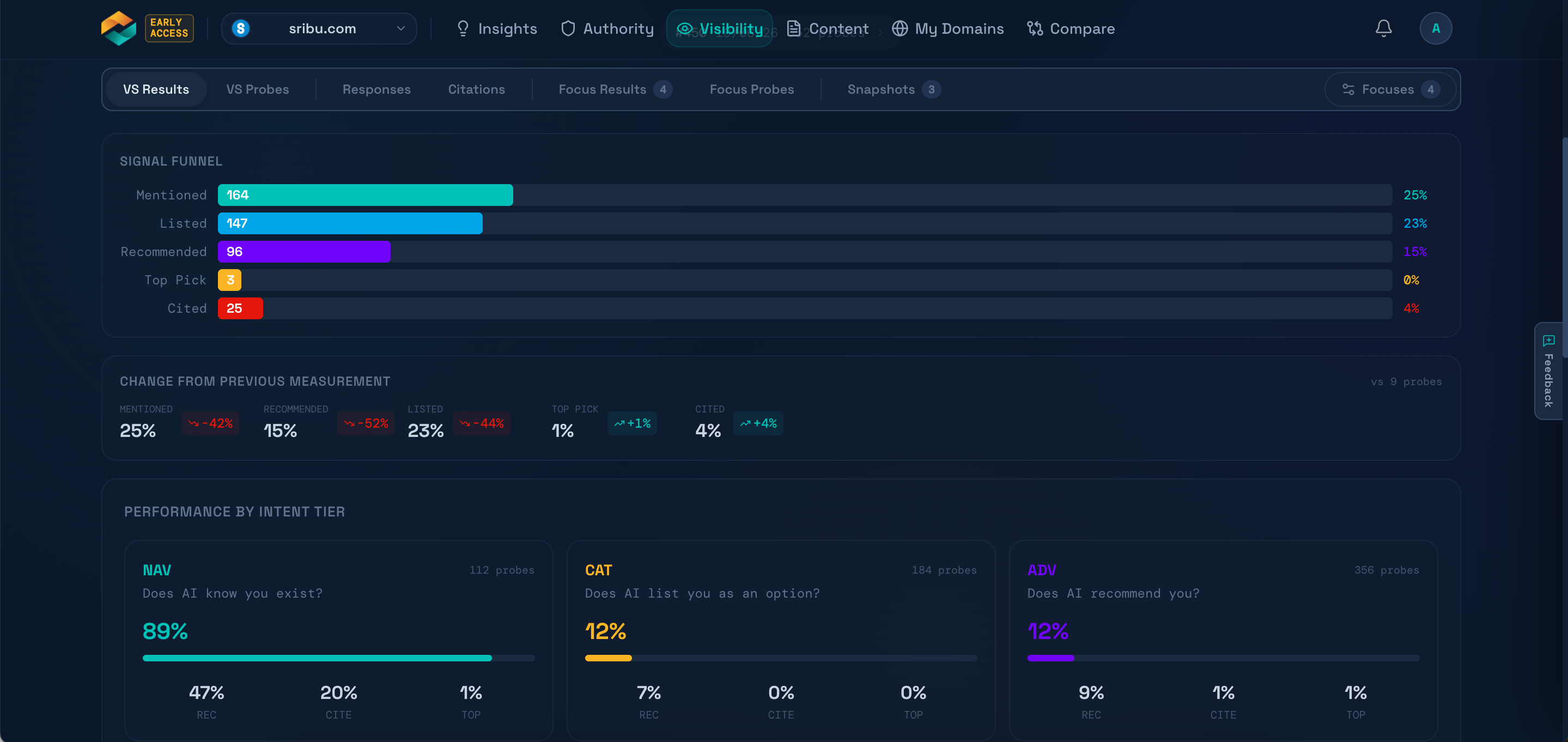Click the Listed 147 funnel bar

[x=350, y=223]
